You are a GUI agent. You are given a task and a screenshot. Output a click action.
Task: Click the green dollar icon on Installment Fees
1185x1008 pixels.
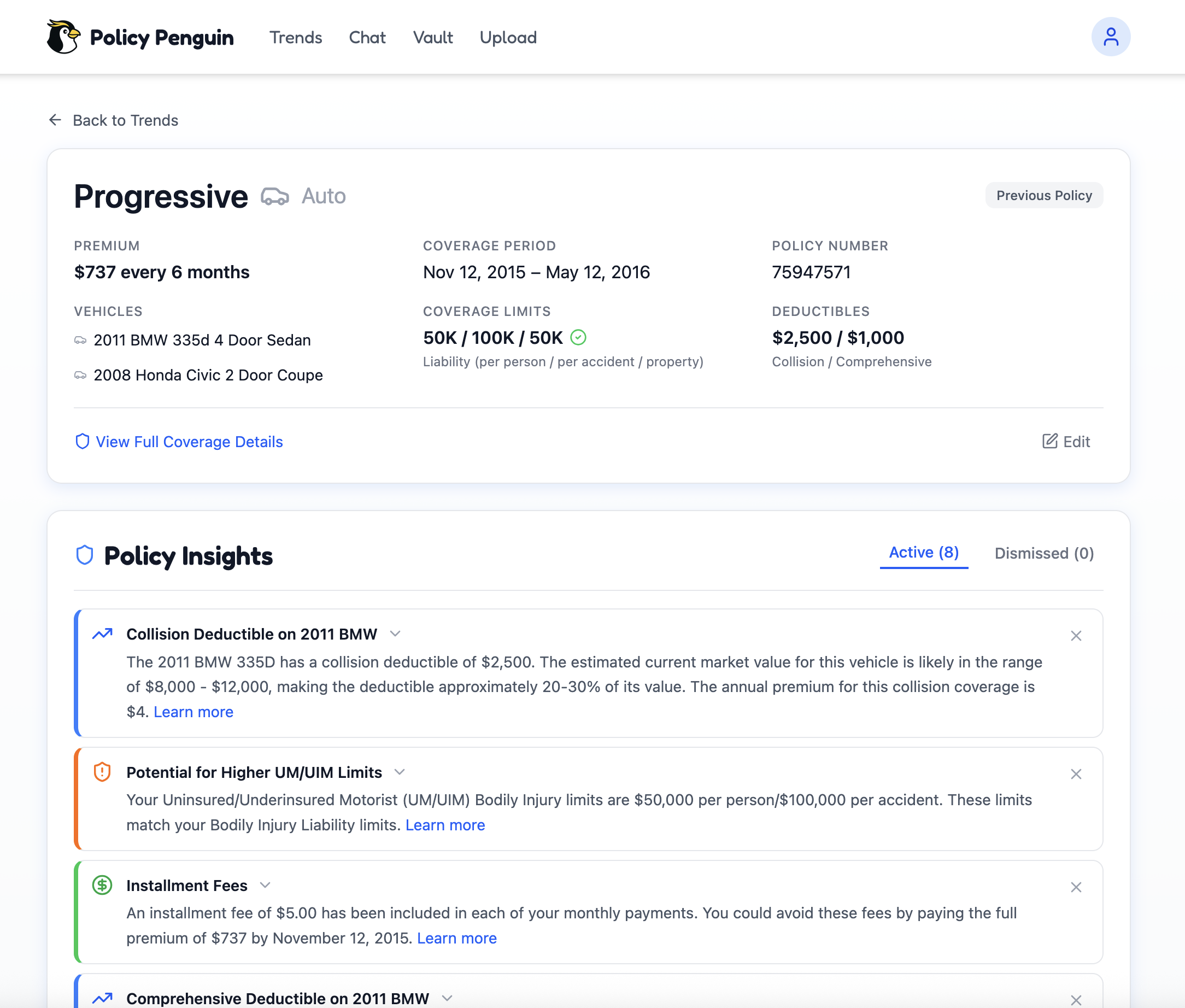click(103, 885)
